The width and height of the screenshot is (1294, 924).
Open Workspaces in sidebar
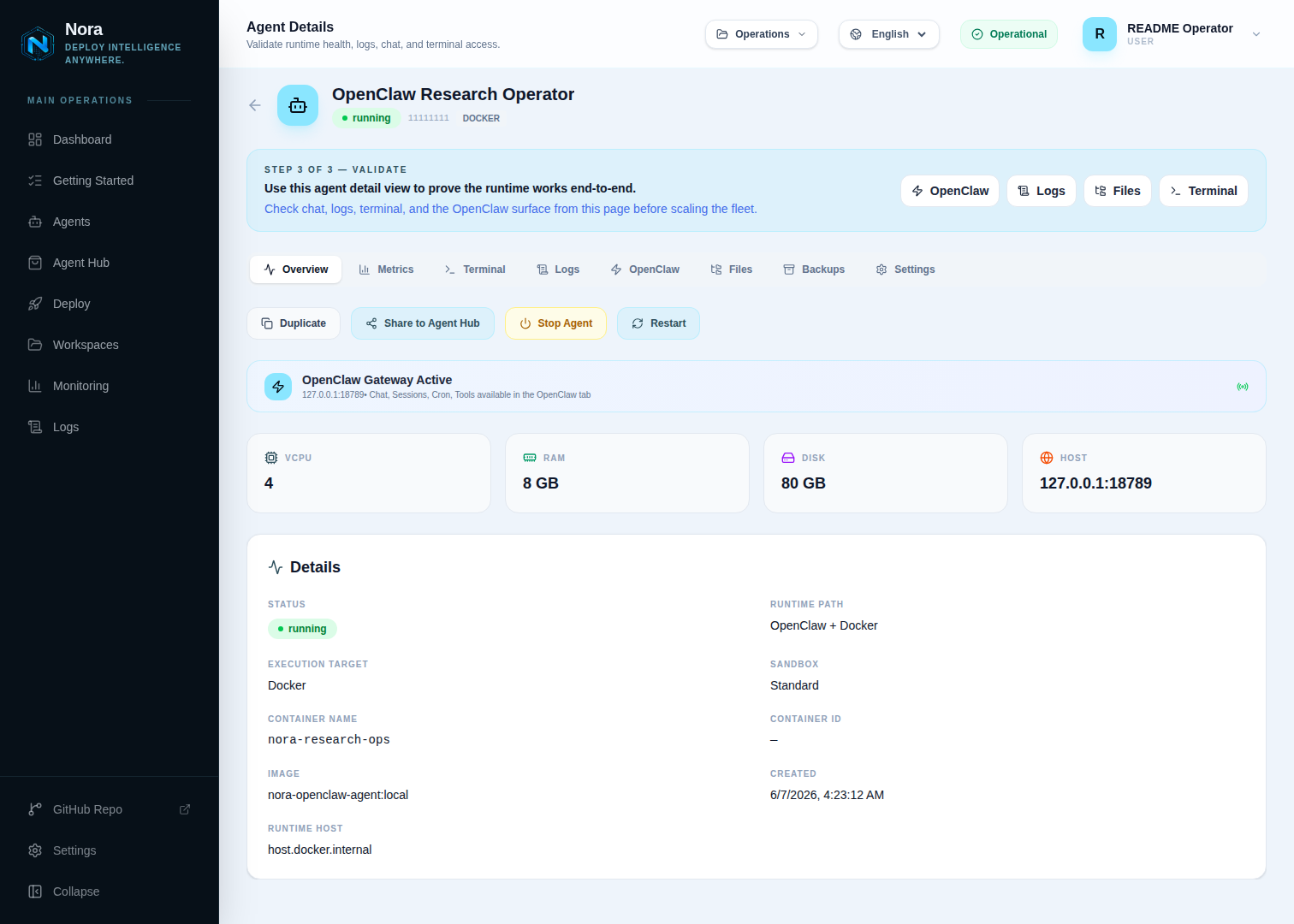pos(110,345)
